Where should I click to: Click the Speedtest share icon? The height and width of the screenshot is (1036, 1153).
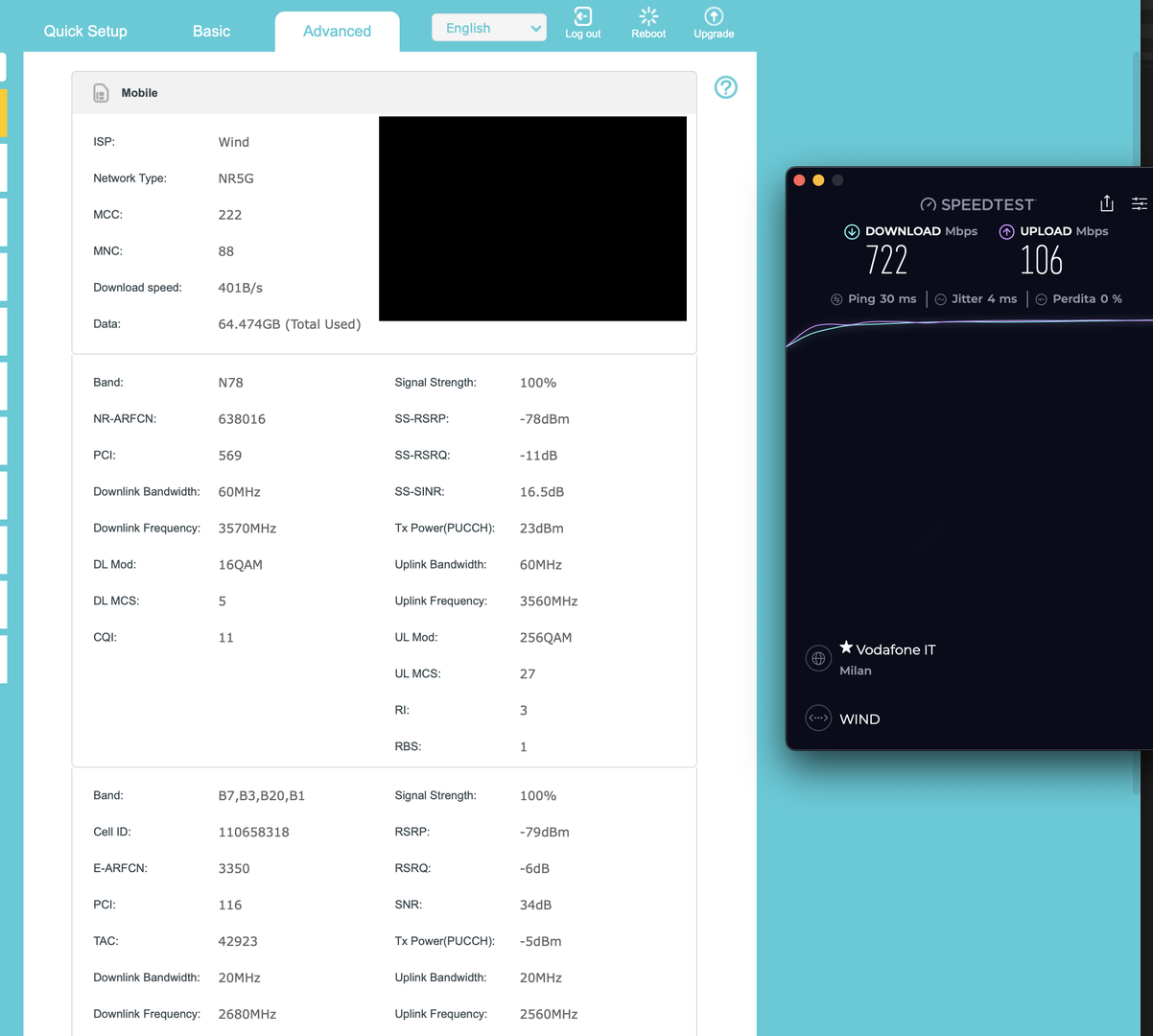pos(1107,203)
